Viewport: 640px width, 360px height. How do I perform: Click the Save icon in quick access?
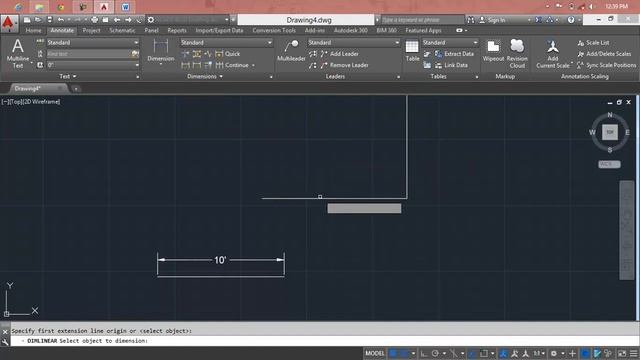click(49, 20)
